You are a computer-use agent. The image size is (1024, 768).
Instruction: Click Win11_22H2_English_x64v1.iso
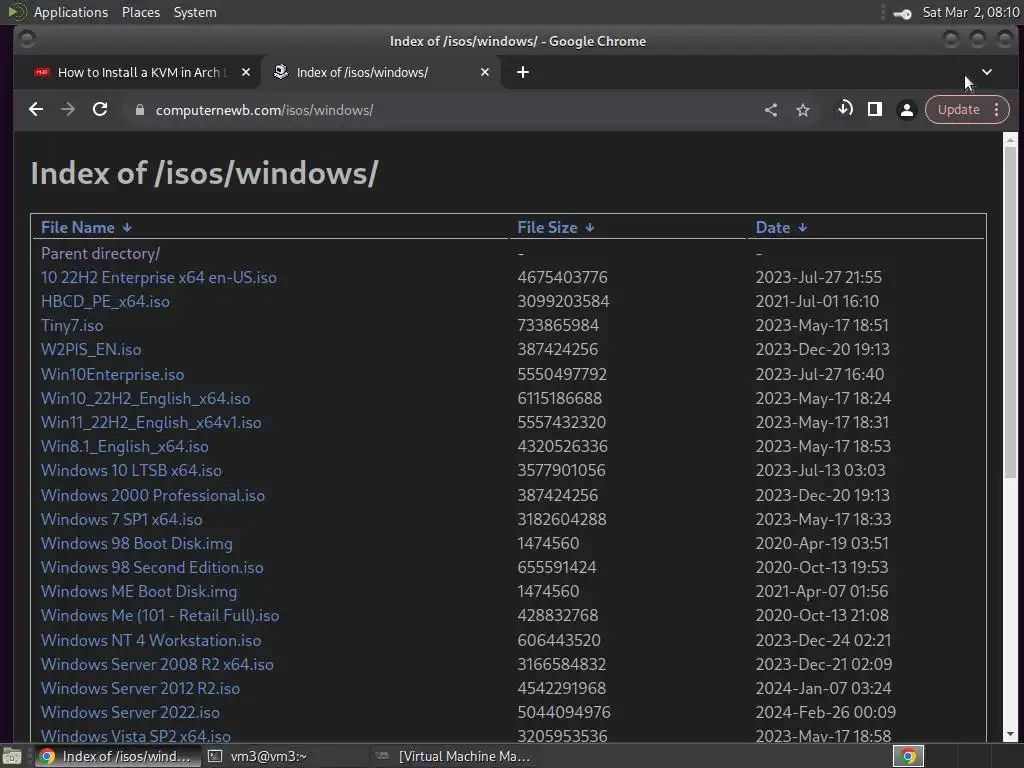[x=151, y=423]
